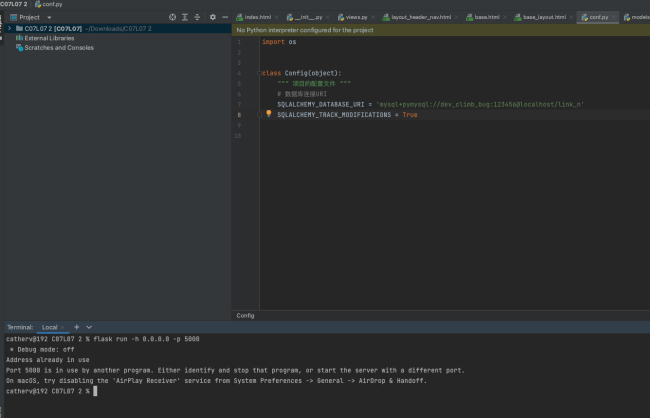Click Collapse All icon in Project panel
Image resolution: width=650 pixels, height=418 pixels.
[197, 17]
